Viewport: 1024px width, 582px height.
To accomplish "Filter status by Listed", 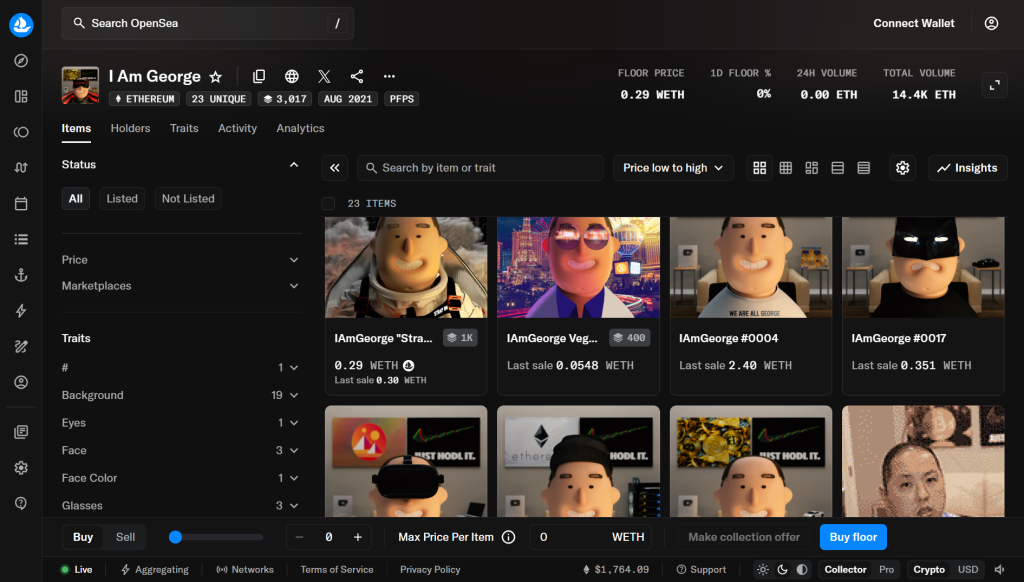I will [x=122, y=199].
